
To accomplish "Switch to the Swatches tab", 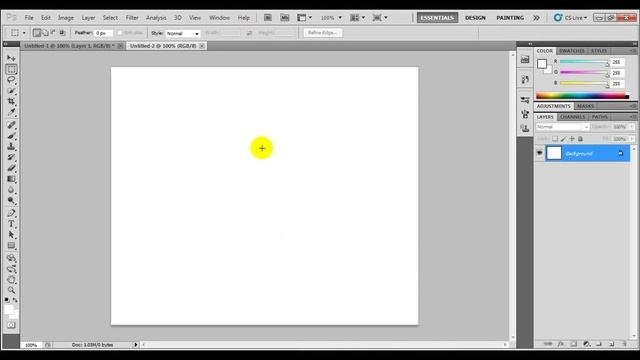I will pos(572,51).
